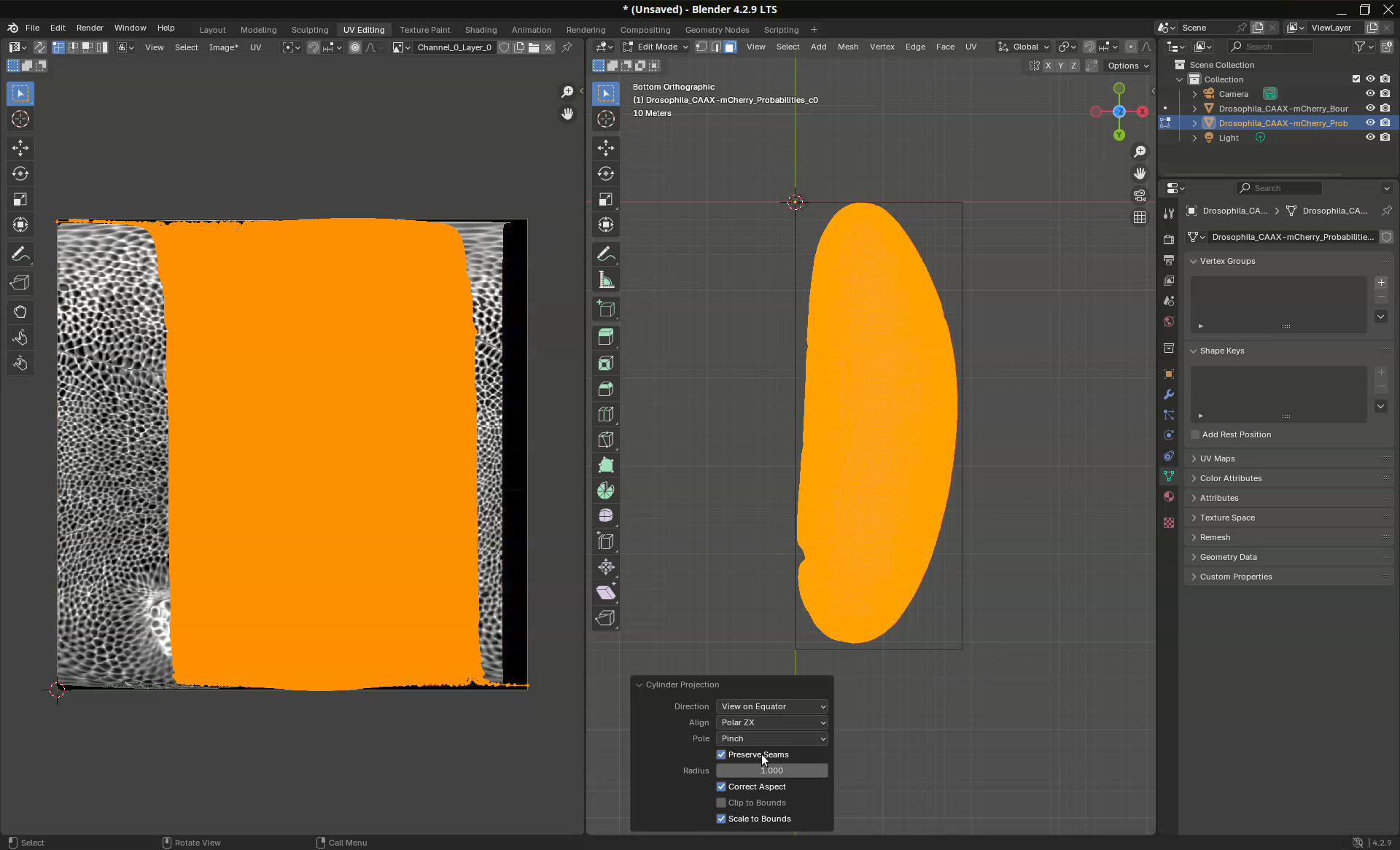This screenshot has width=1400, height=850.
Task: Click the Radius value field
Action: point(771,771)
